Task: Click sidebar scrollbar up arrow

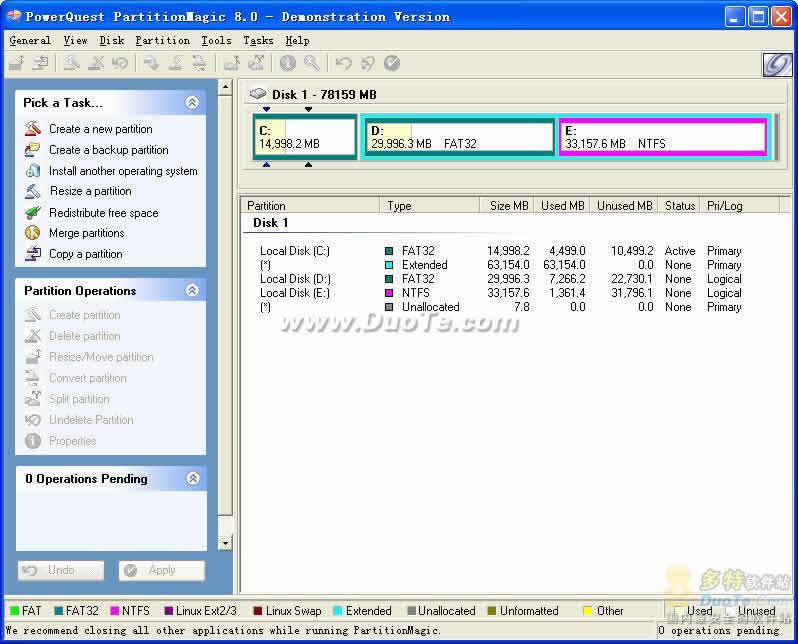Action: point(225,88)
